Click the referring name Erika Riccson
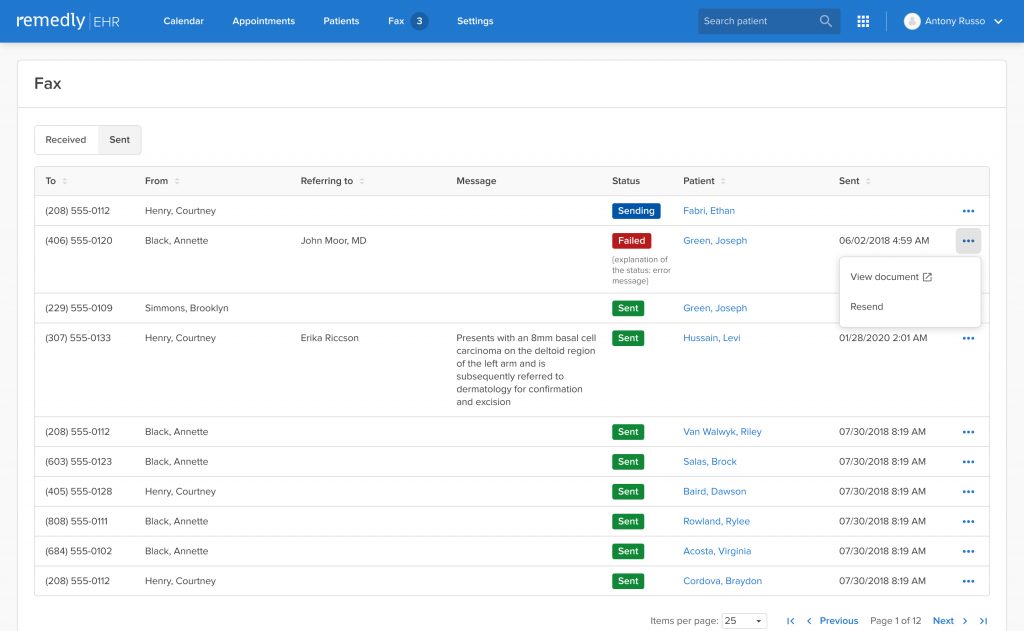This screenshot has width=1024, height=631. 330,338
